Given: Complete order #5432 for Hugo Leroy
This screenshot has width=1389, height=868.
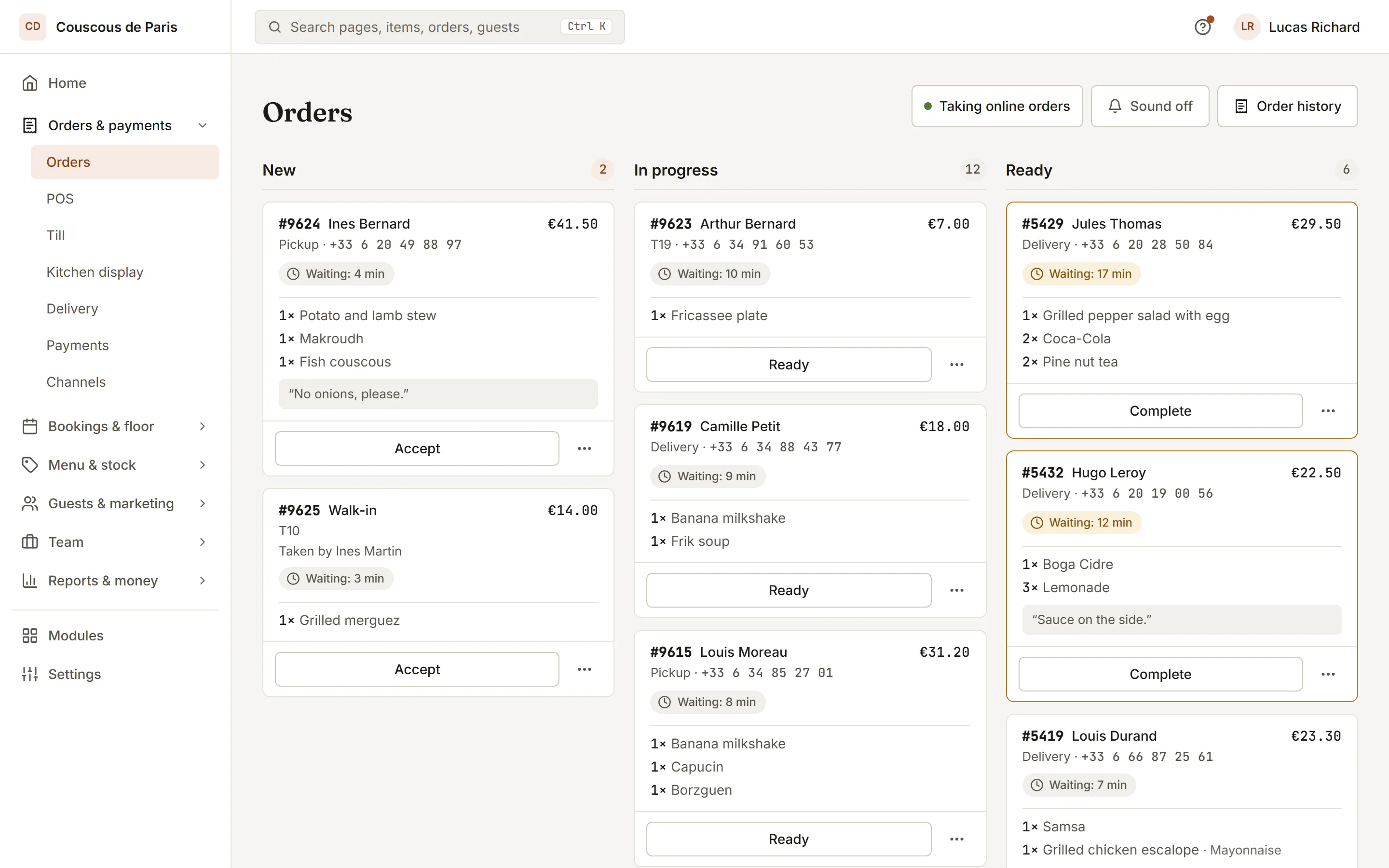Looking at the screenshot, I should click(1160, 674).
